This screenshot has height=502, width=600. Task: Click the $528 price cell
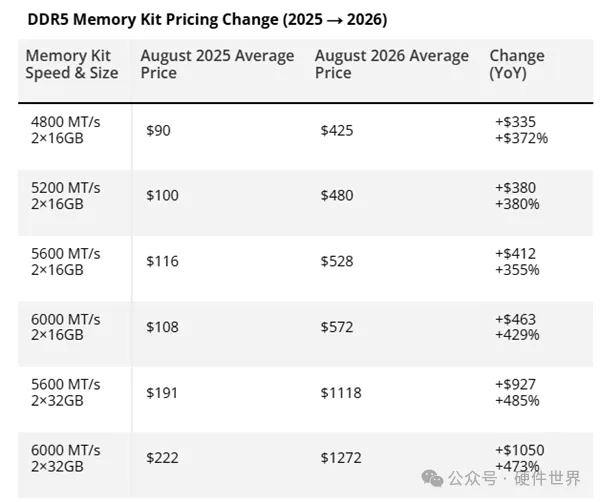tap(337, 261)
